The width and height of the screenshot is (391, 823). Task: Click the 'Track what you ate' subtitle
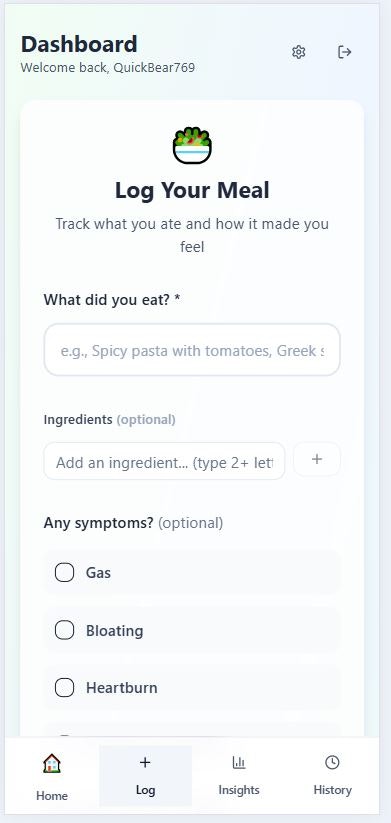pos(192,235)
